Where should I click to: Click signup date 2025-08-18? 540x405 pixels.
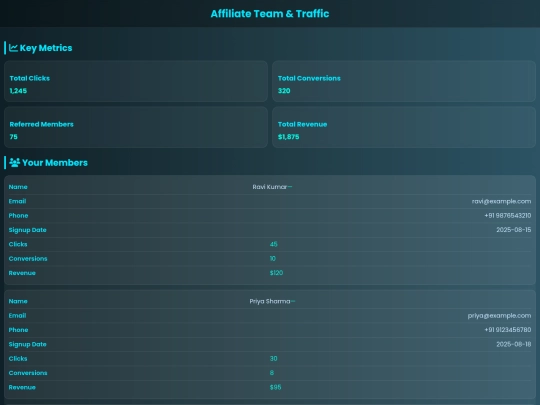click(514, 344)
